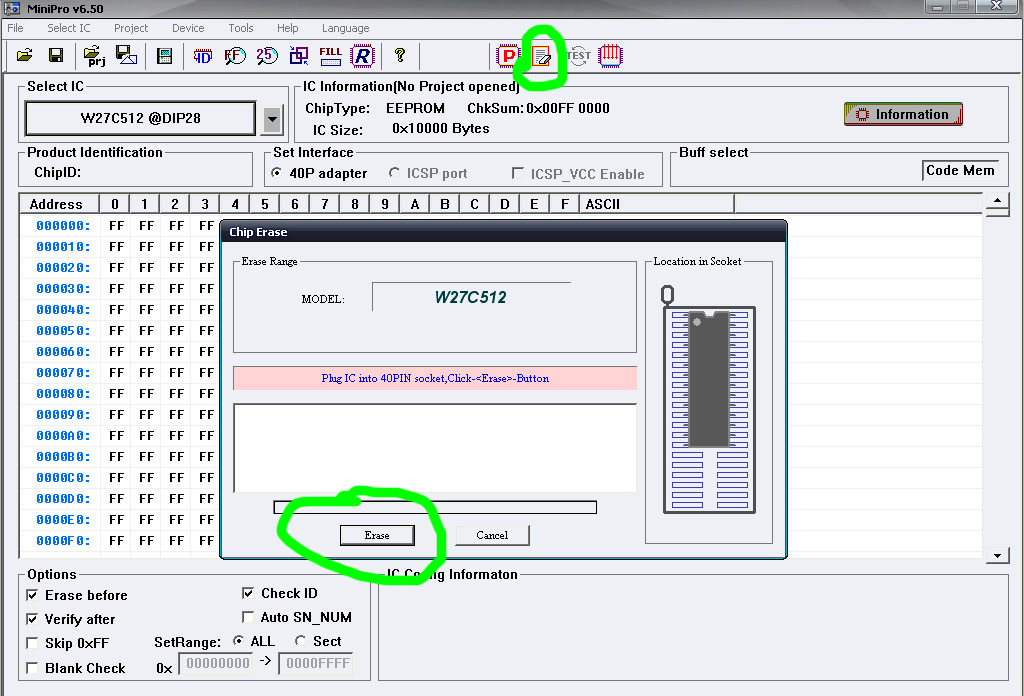Image resolution: width=1024 pixels, height=696 pixels.
Task: Expand the Select IC dropdown arrow
Action: 272,120
